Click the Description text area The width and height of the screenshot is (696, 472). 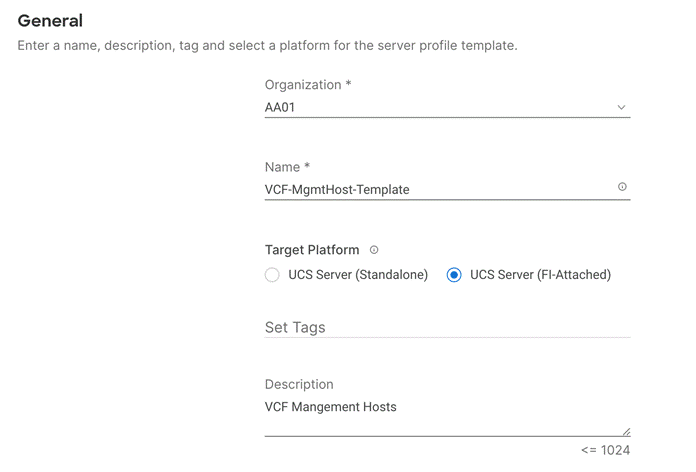pyautogui.click(x=447, y=418)
